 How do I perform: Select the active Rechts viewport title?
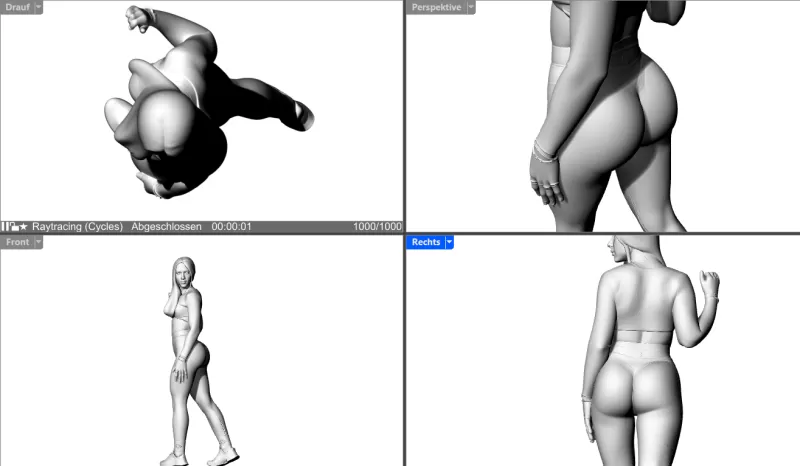(x=426, y=242)
